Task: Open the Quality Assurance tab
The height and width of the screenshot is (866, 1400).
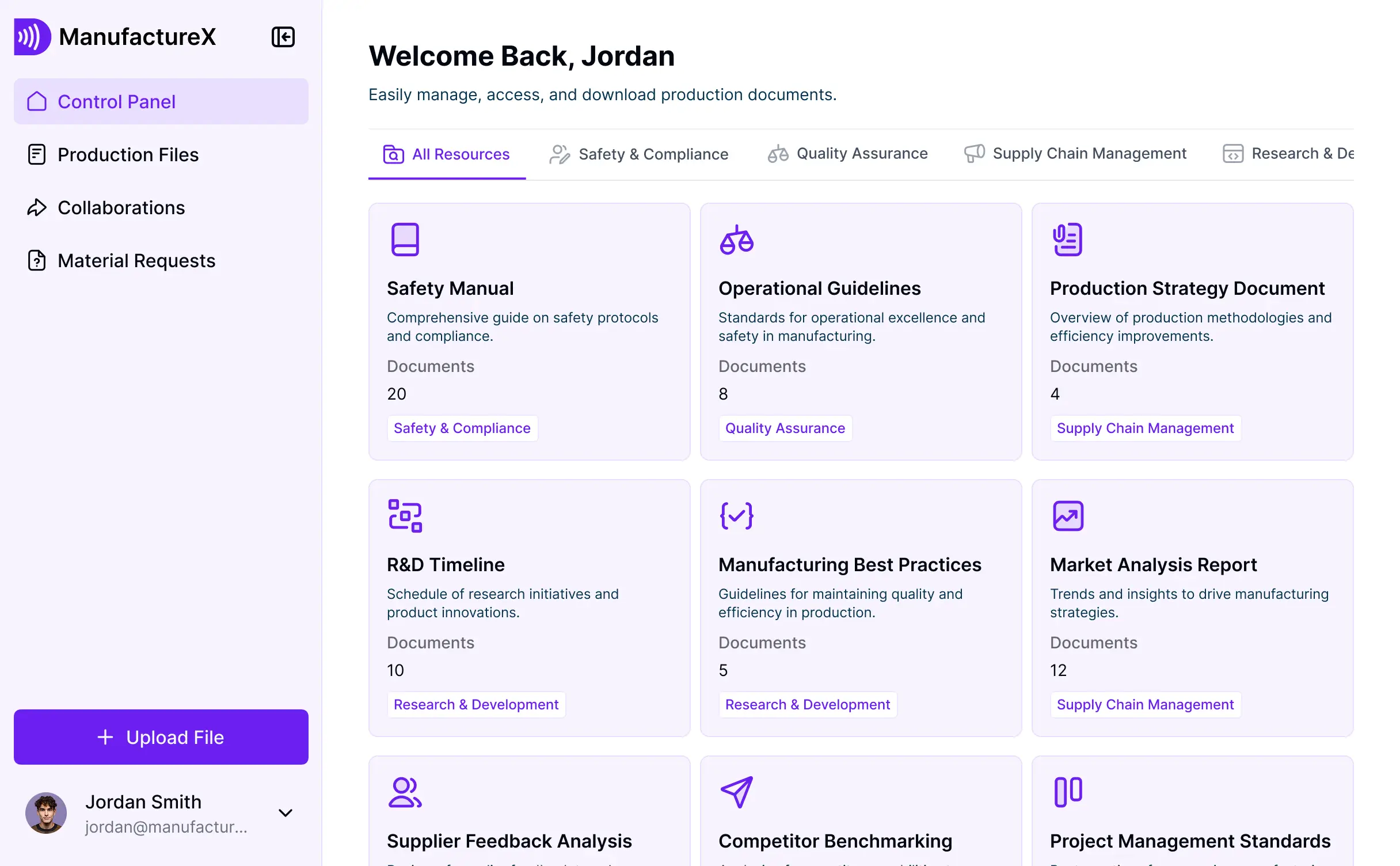Action: click(x=847, y=154)
